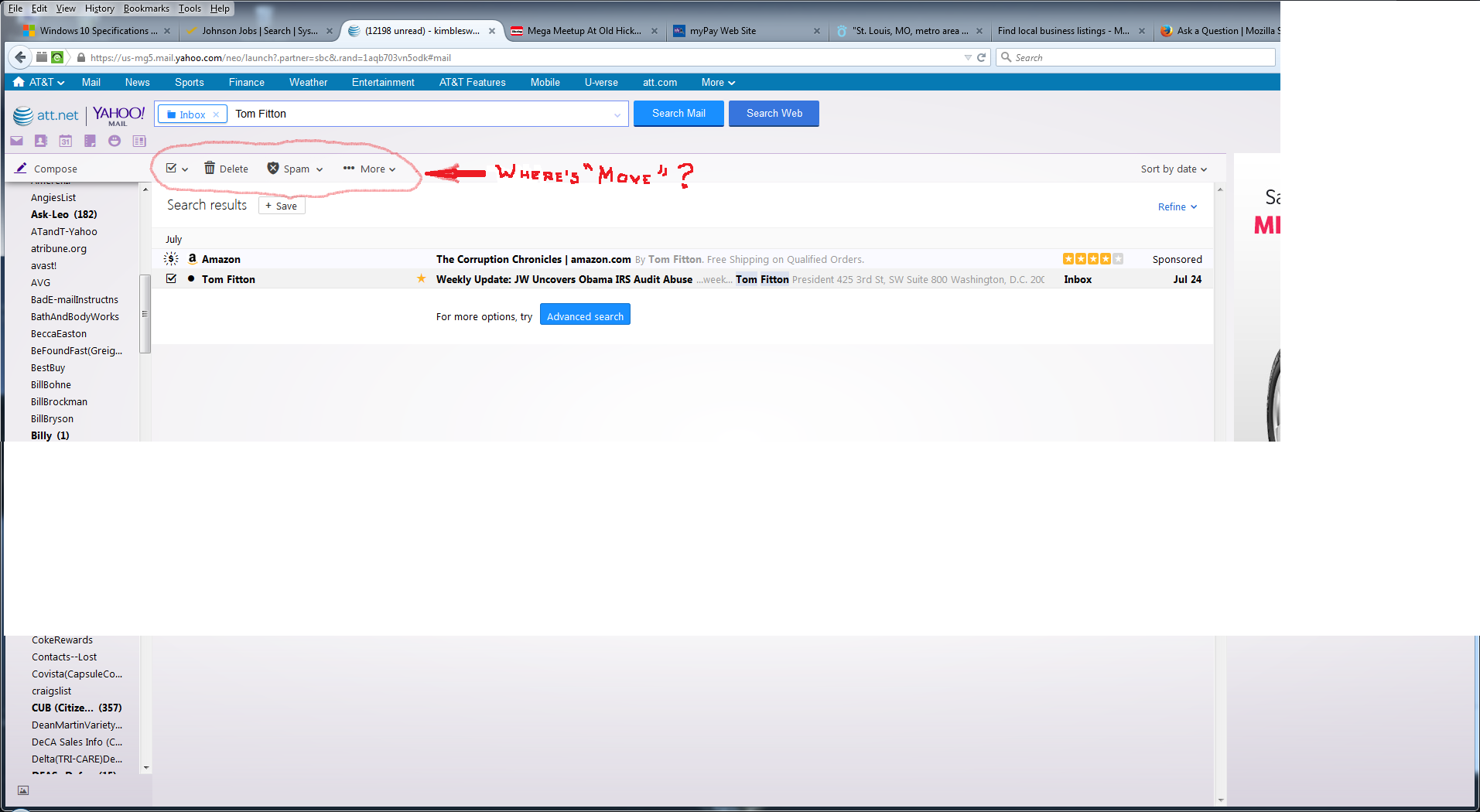The image size is (1480, 812).
Task: Open the Contacts icon in Yahoo quick bar
Action: 41,141
